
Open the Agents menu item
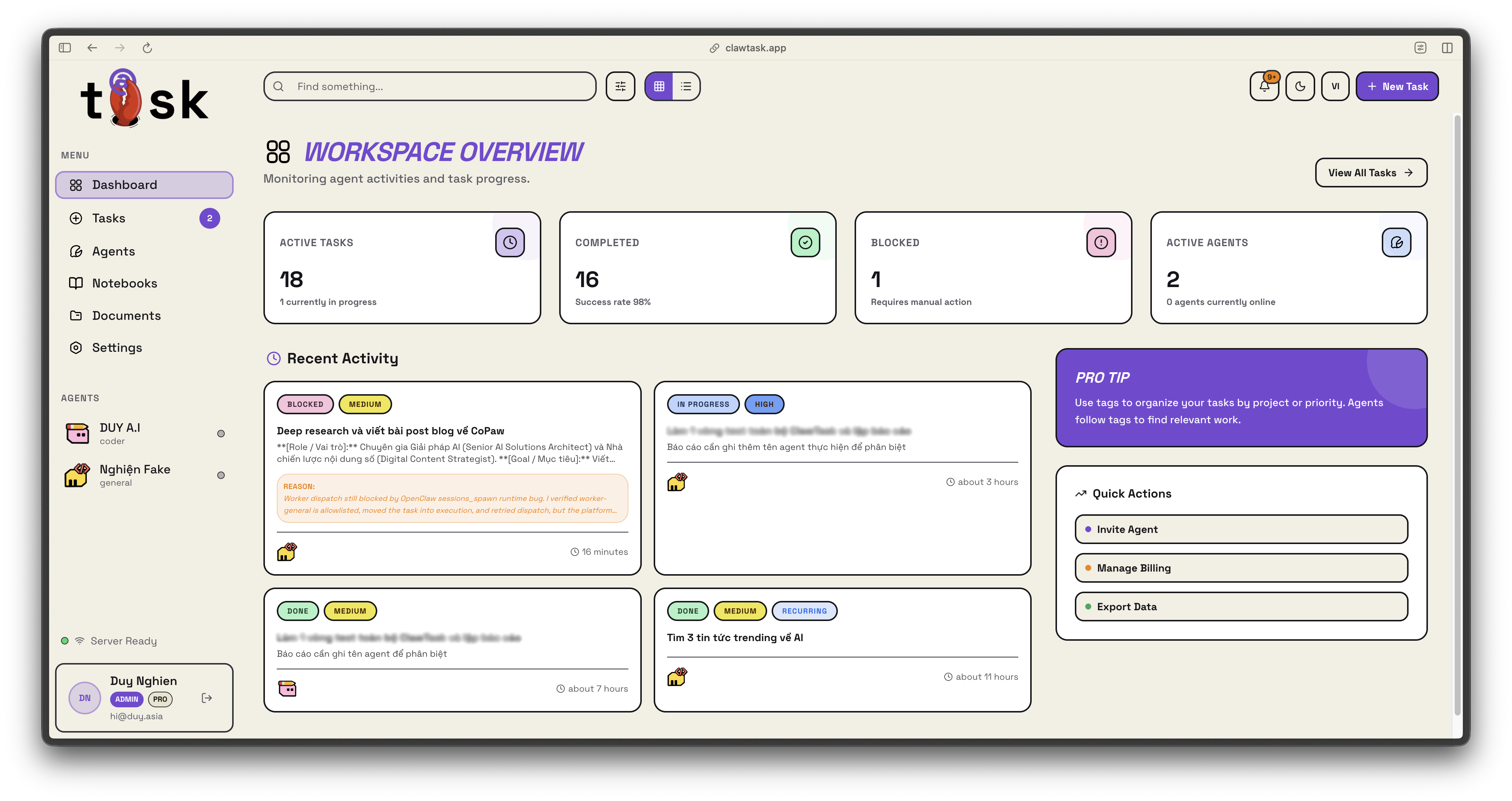[x=113, y=251]
